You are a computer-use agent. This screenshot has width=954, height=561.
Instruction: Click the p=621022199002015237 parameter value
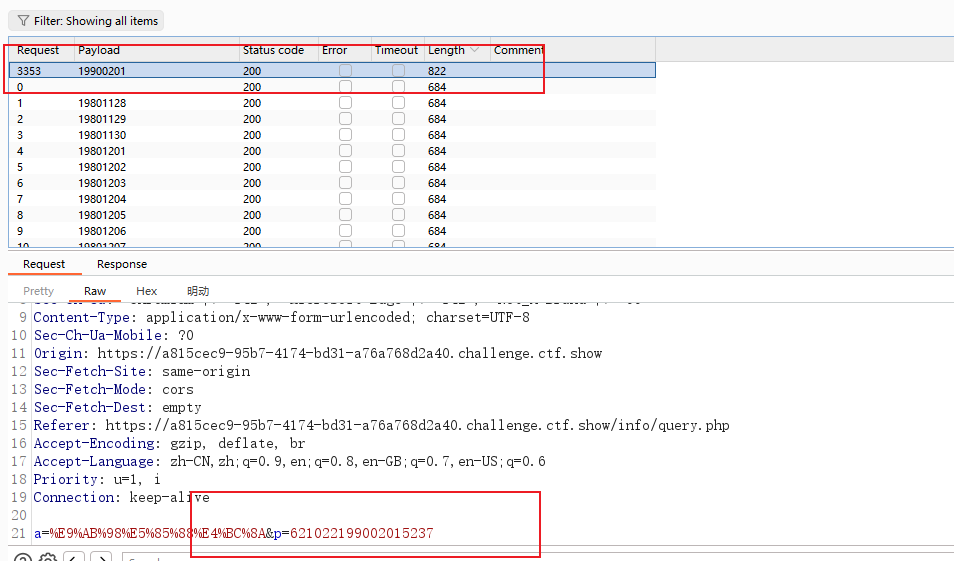point(361,533)
